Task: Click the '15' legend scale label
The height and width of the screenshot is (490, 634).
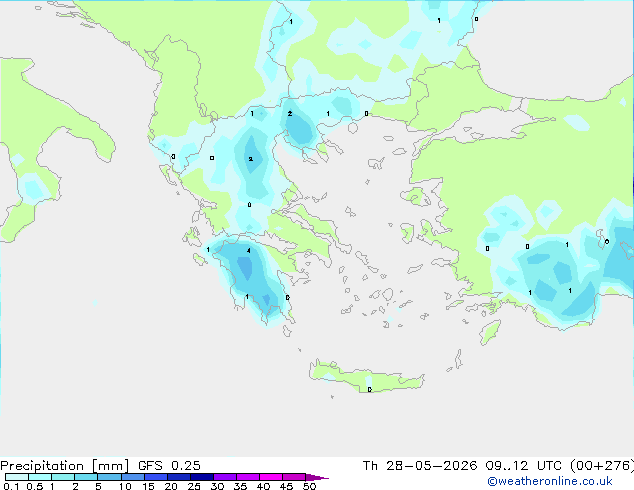Action: (x=148, y=486)
